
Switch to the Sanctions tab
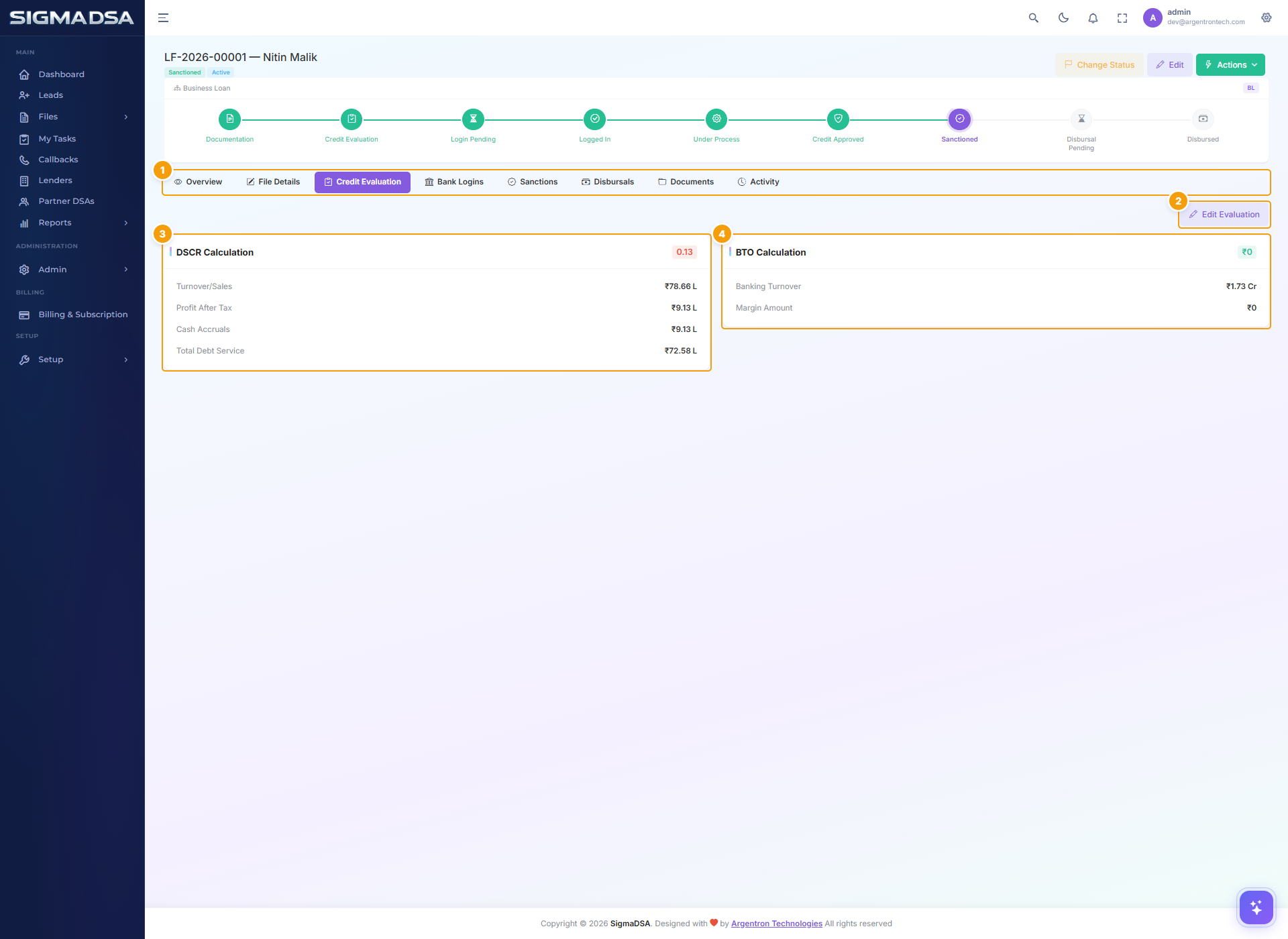click(533, 182)
